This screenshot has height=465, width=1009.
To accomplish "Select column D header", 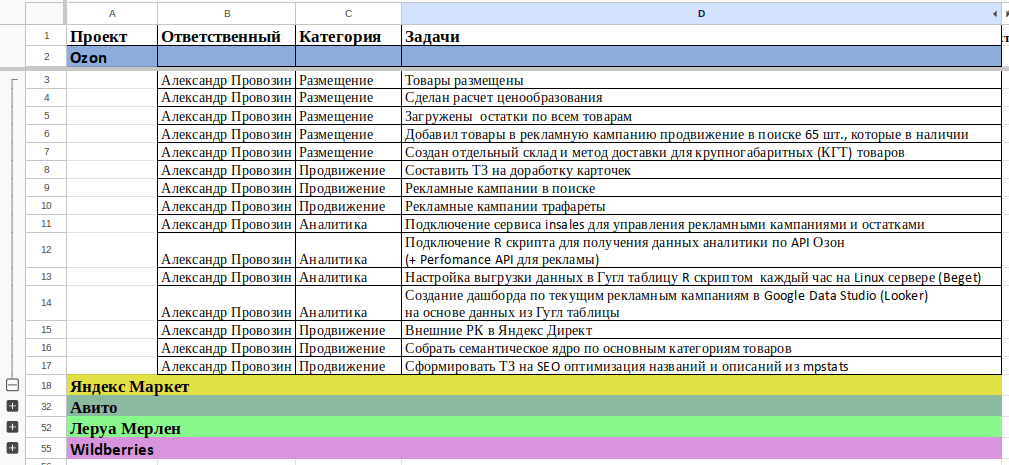I will tap(701, 13).
